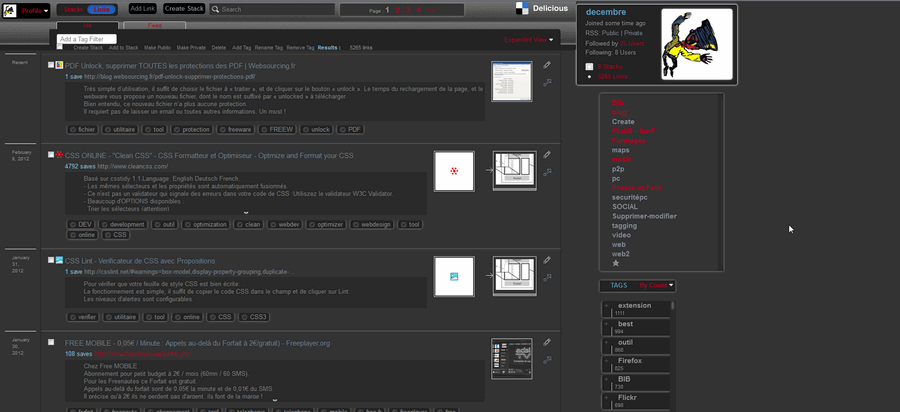Expand FREE MOBILE description with chevron
The width and height of the screenshot is (900, 412).
click(274, 400)
